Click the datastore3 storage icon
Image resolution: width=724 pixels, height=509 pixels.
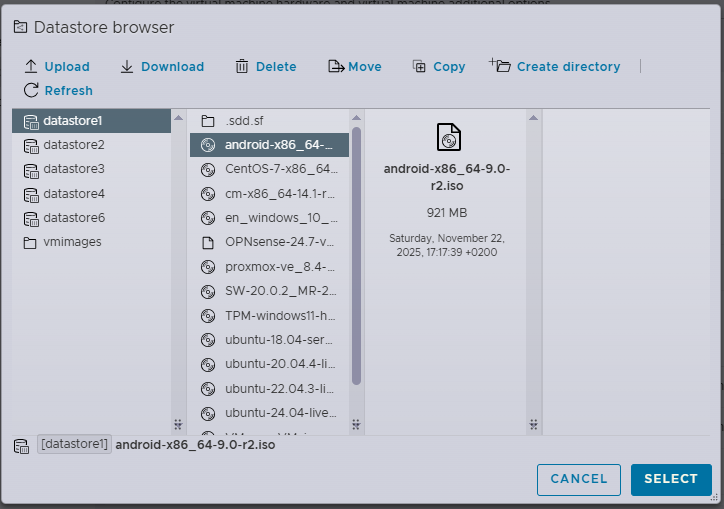tap(31, 170)
